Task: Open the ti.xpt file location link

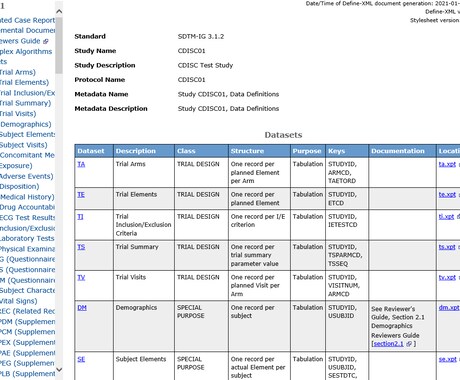Action: point(446,217)
